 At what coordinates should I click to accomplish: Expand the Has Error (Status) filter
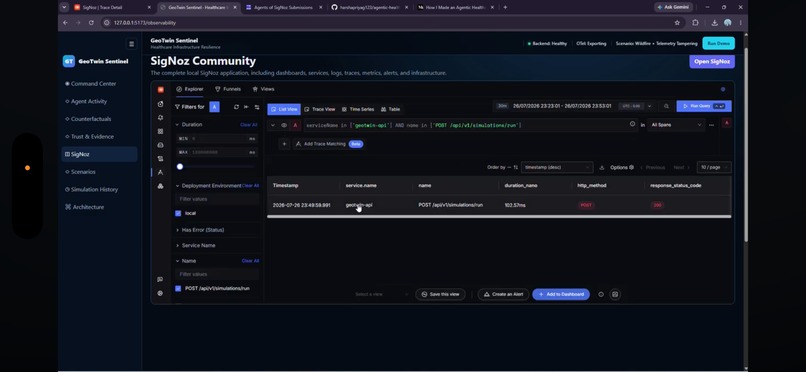177,230
